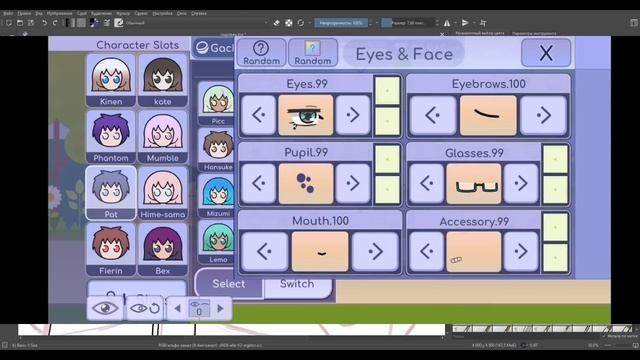Click the save document icon in Krita toolbar

31,23
